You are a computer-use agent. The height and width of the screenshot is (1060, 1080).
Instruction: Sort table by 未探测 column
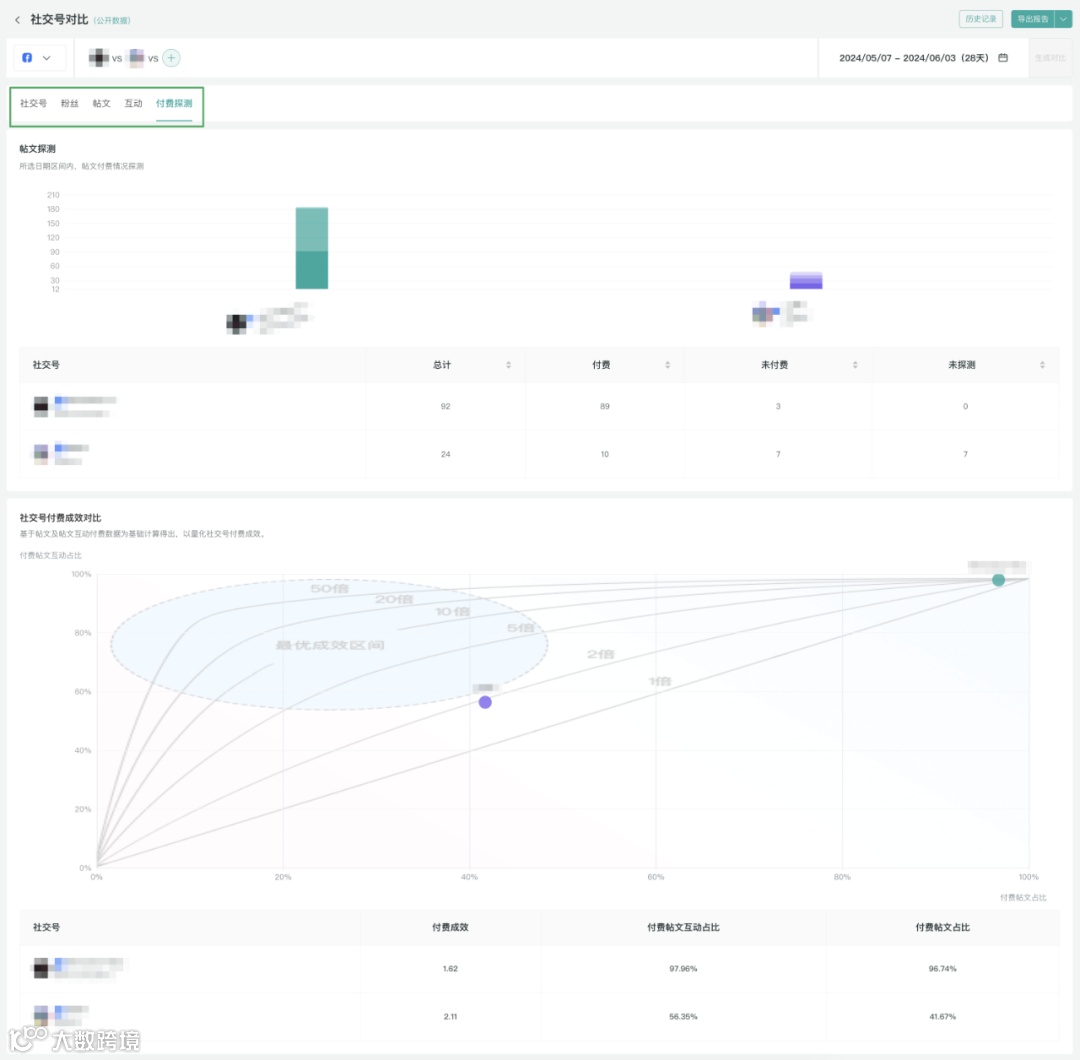tap(1042, 365)
